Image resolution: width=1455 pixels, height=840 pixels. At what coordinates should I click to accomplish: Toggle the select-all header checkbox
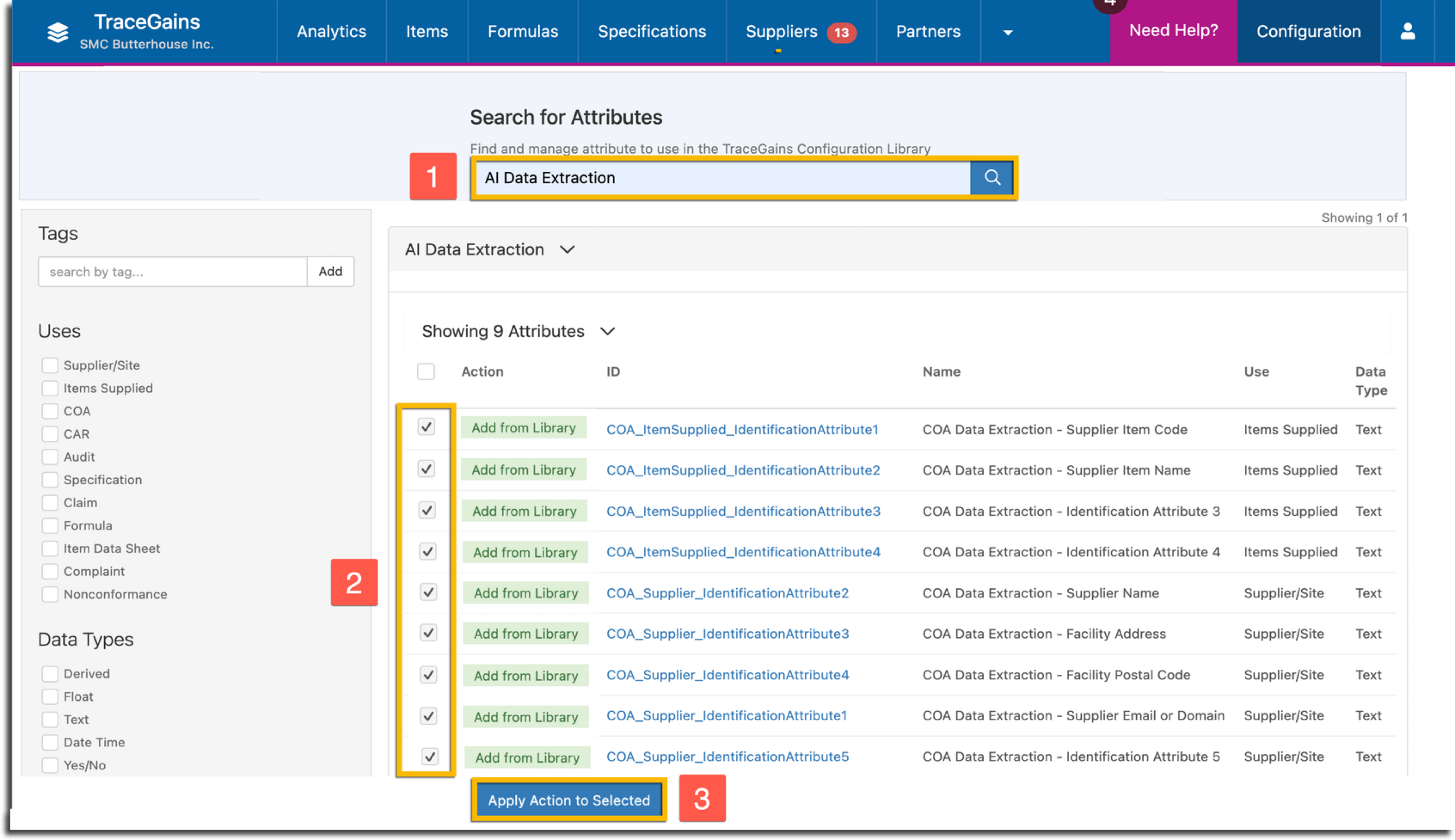[x=426, y=371]
